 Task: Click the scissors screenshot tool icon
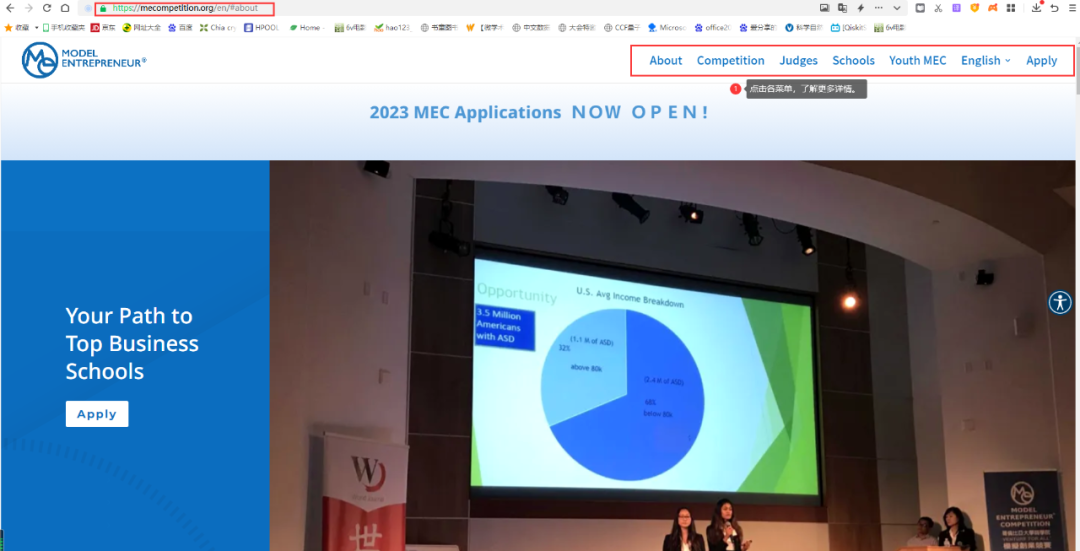938,8
